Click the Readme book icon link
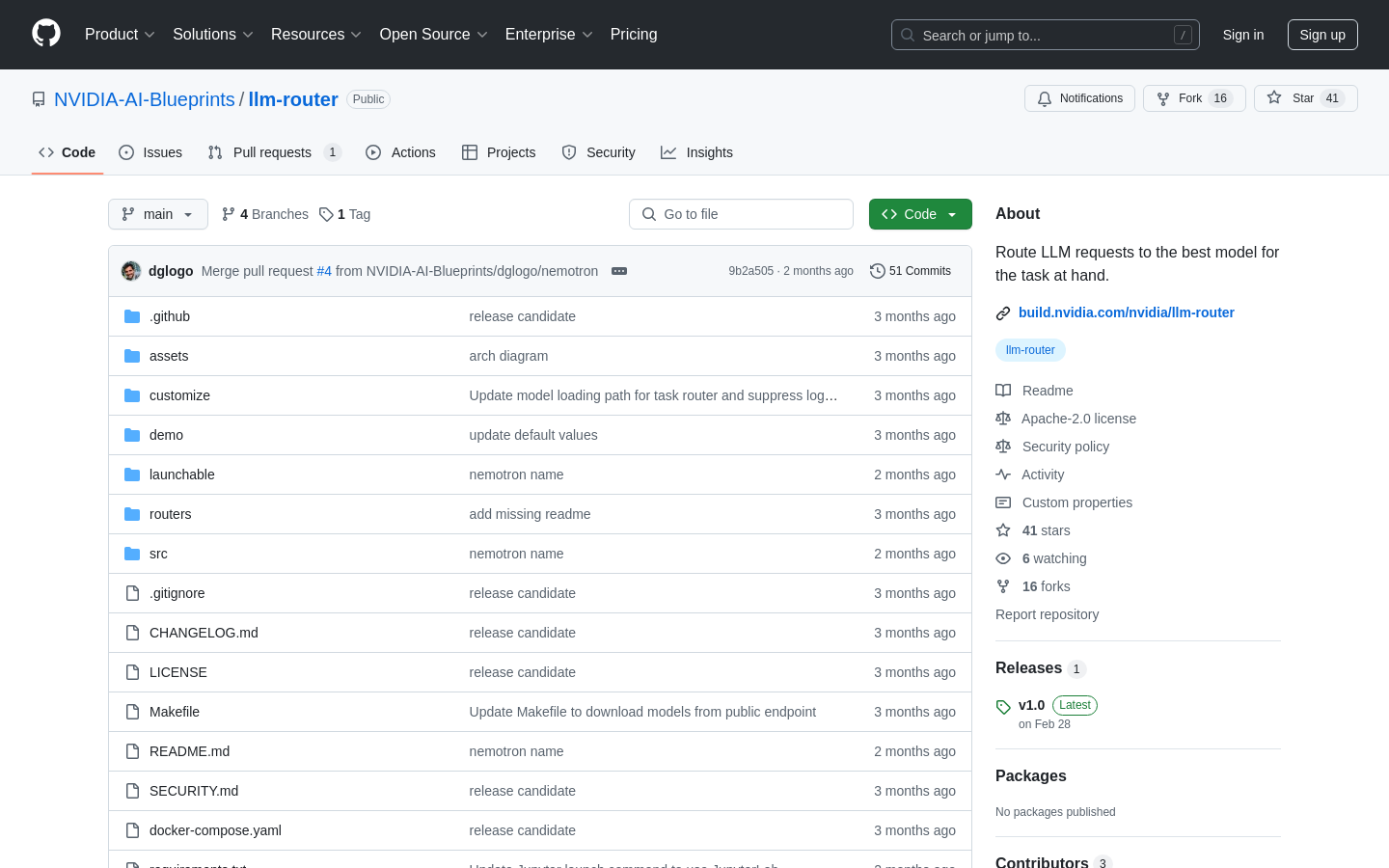The width and height of the screenshot is (1389, 868). click(1034, 391)
